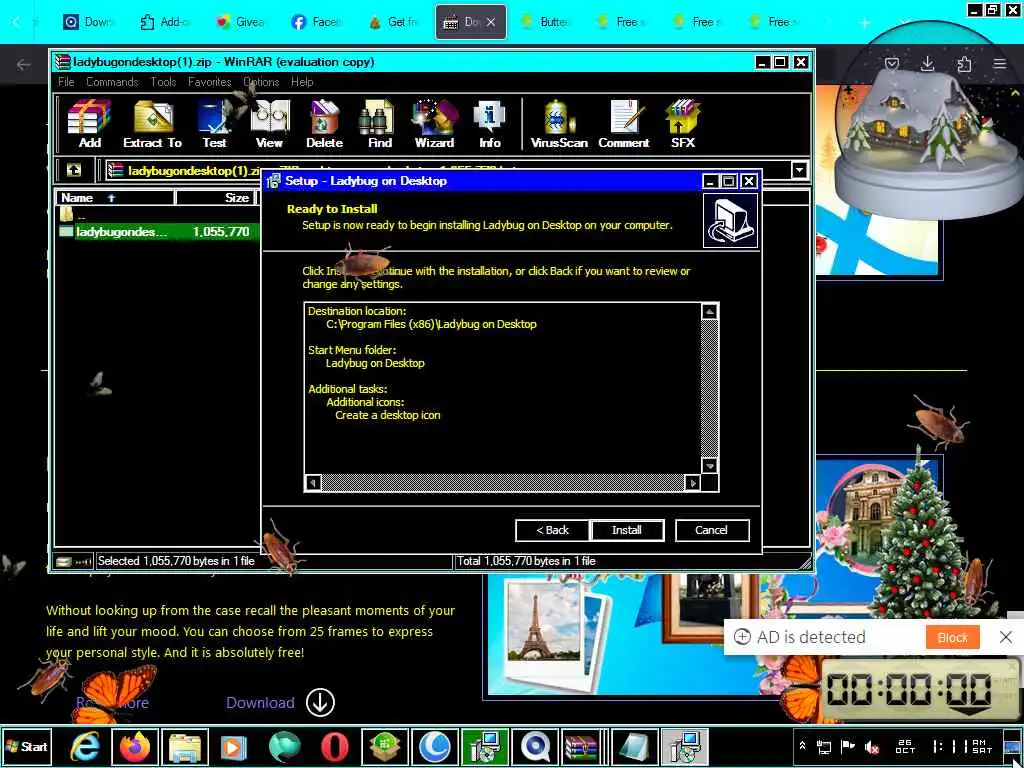Viewport: 1024px width, 768px height.
Task: Open the Commands menu in WinRAR
Action: click(112, 82)
